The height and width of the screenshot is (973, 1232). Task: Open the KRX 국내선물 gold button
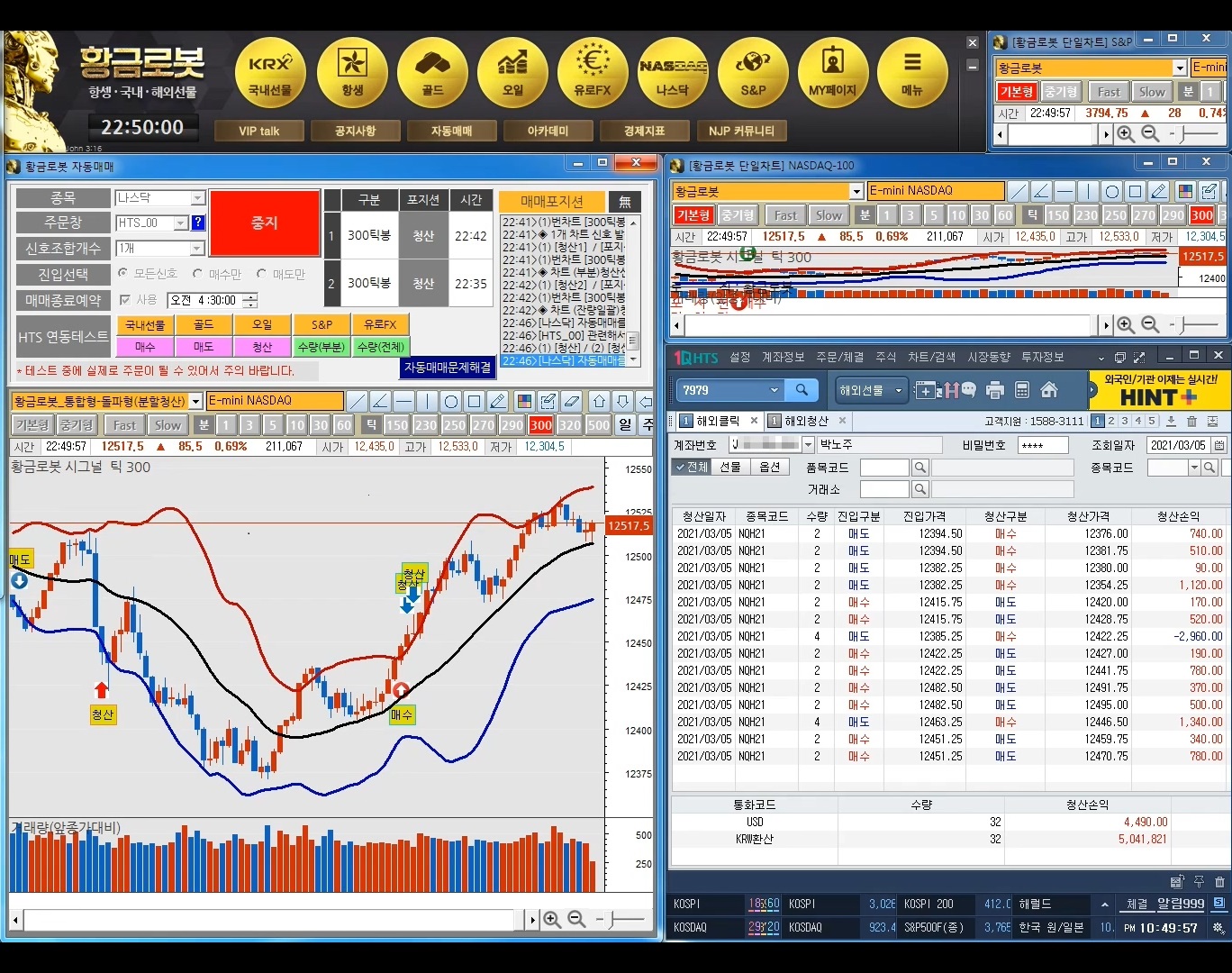coord(270,73)
